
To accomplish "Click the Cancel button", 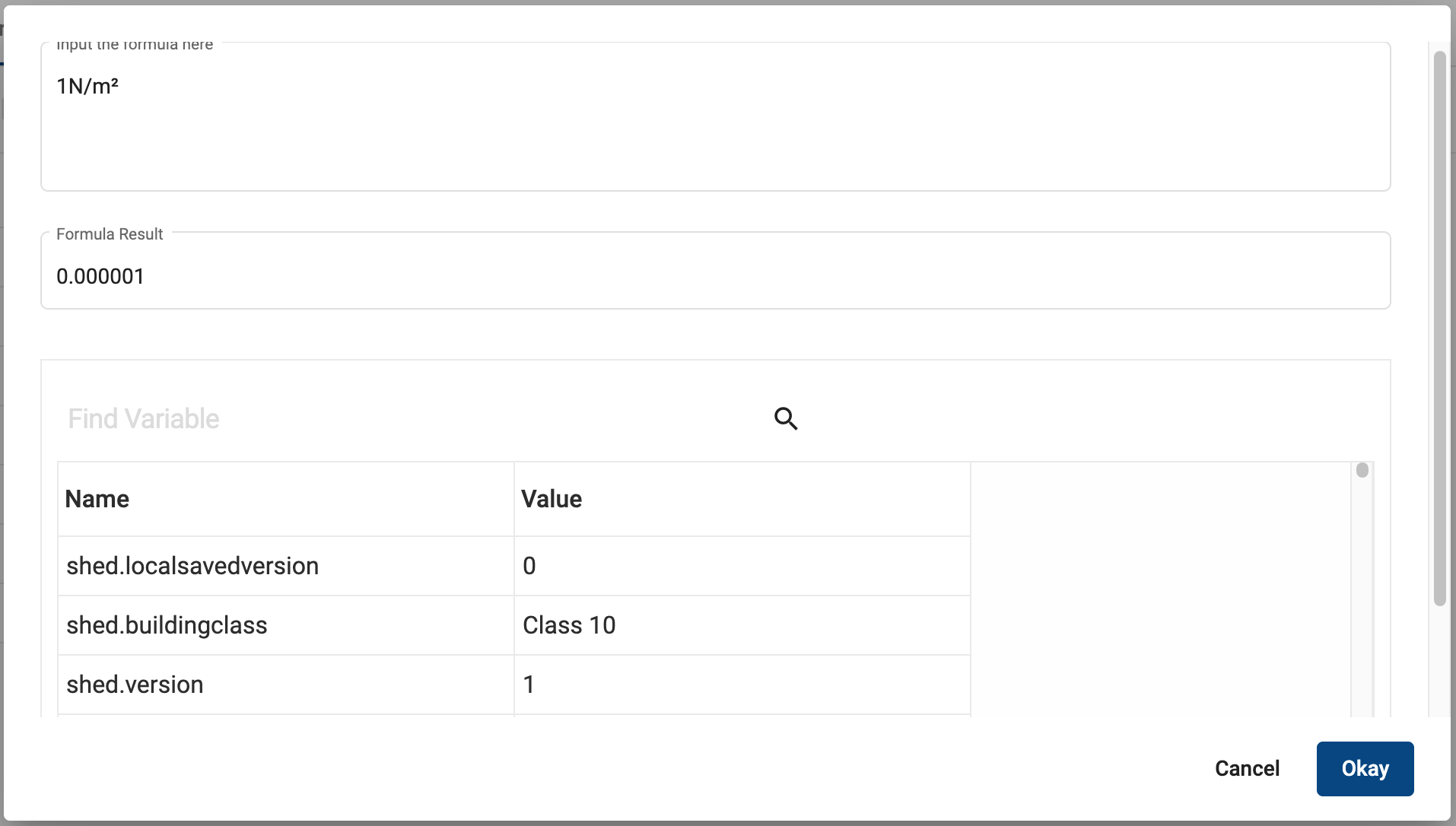I will 1247,768.
